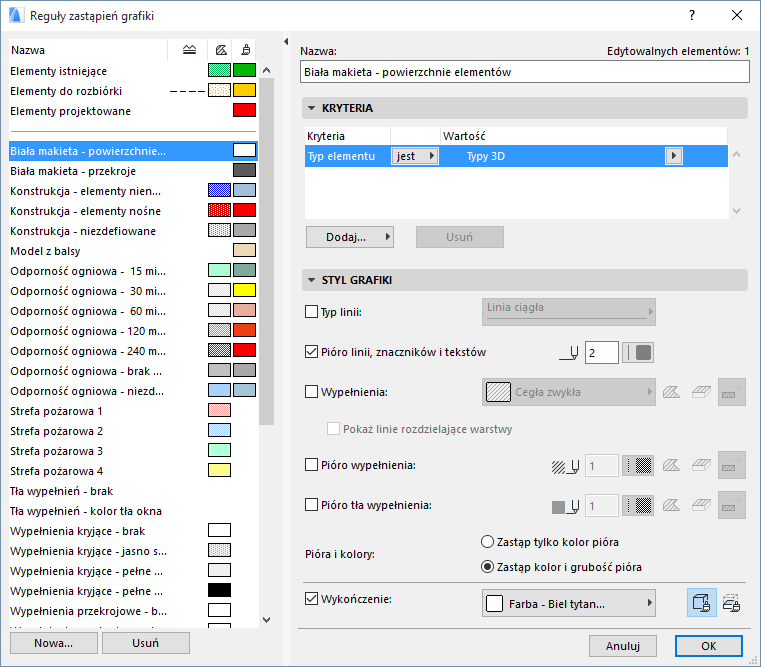The height and width of the screenshot is (667, 761).
Task: Click cut fill icon in Pióro tła wypełnienia row
Action: [x=731, y=506]
